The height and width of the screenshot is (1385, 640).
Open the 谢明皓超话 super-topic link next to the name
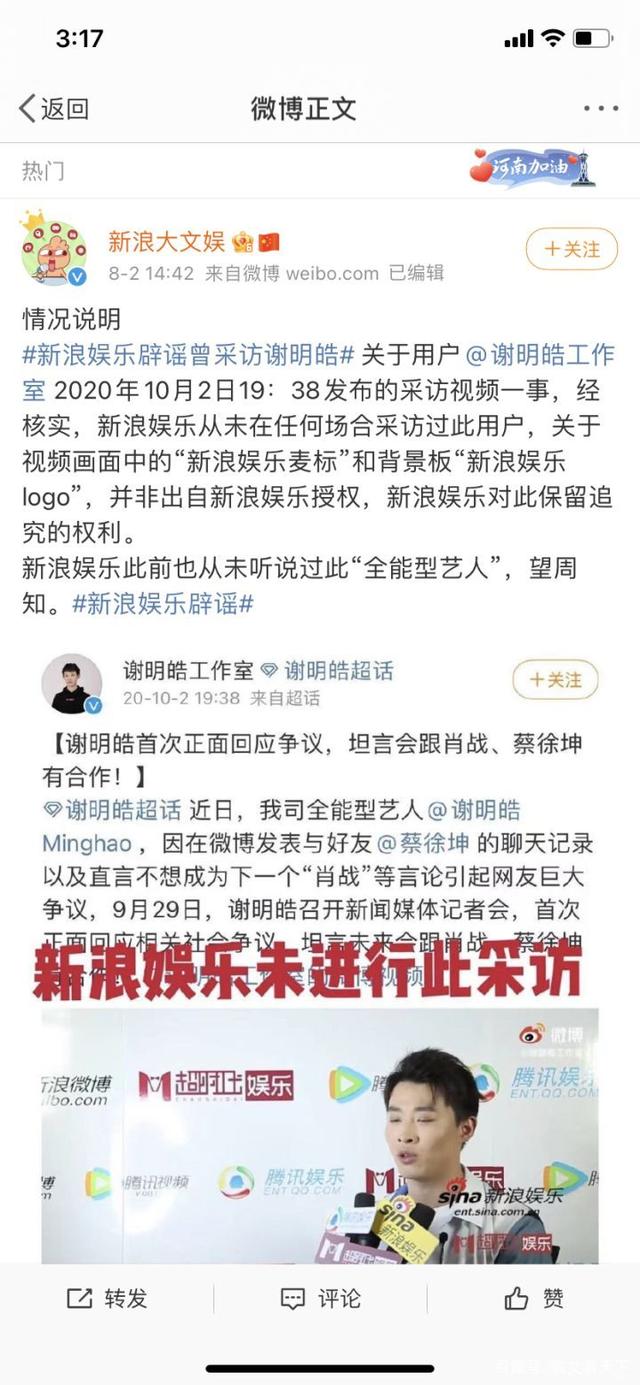[327, 670]
